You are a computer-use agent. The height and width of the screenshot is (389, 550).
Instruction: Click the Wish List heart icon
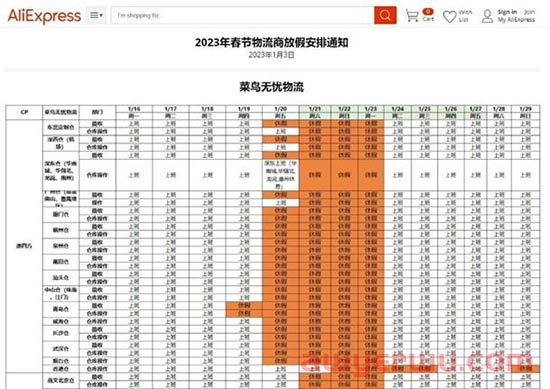(x=449, y=16)
